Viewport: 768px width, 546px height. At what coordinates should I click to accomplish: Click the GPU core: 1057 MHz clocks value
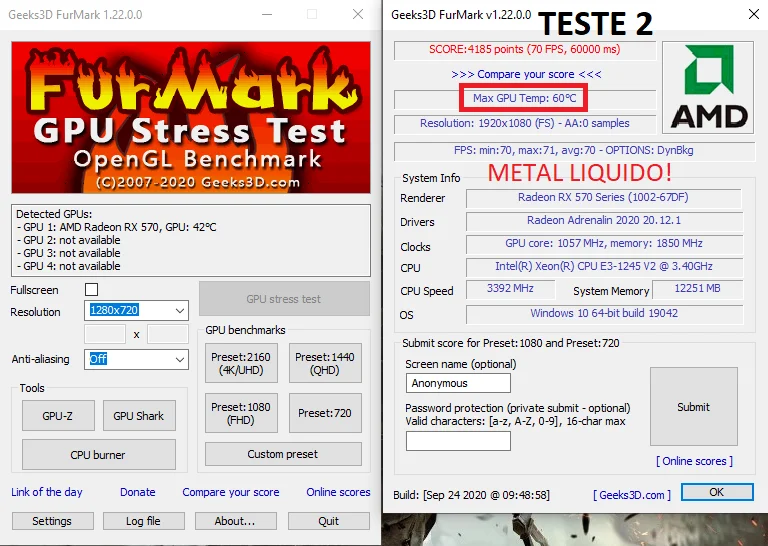tap(603, 243)
